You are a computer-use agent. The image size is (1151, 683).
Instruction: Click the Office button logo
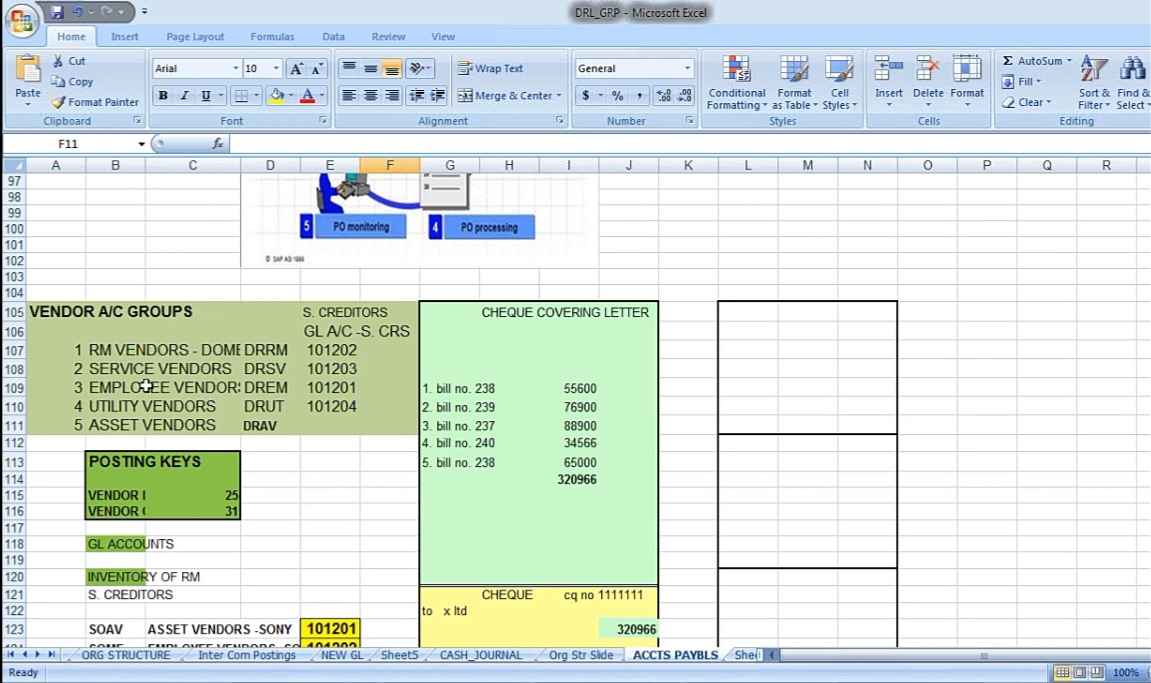(21, 19)
